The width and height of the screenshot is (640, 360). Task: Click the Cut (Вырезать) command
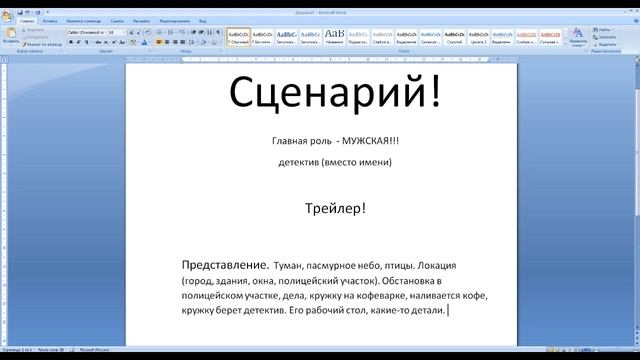[x=33, y=30]
